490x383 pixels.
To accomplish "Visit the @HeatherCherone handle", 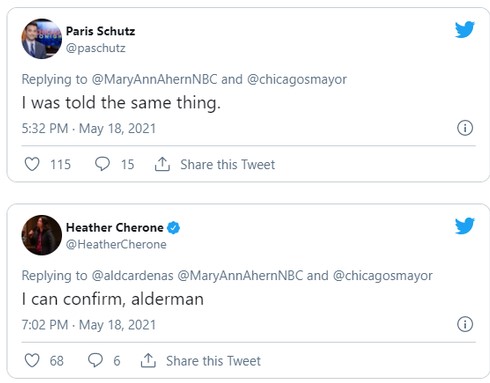I will tap(116, 245).
